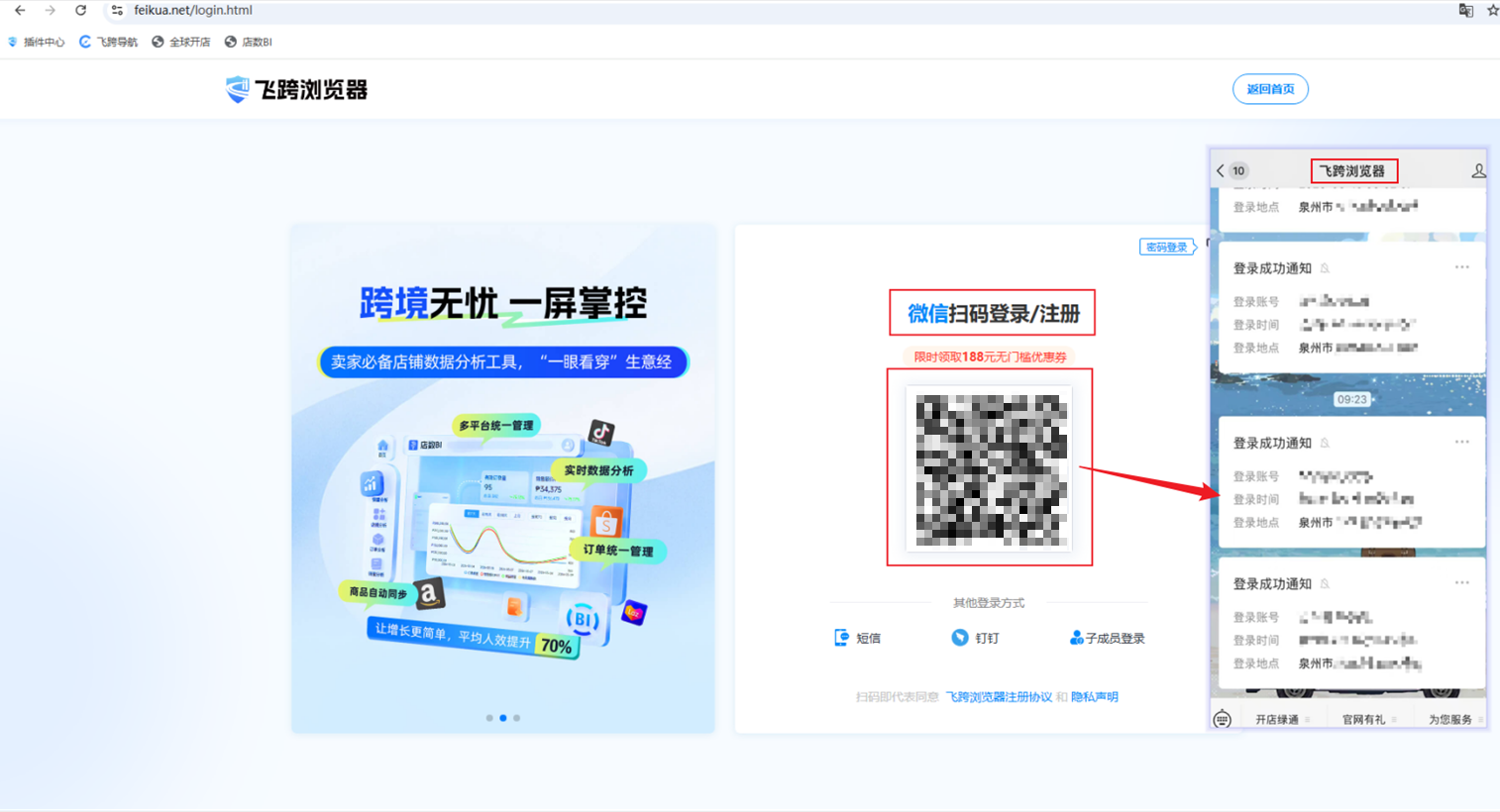Choose 钉钉 login method
Image resolution: width=1500 pixels, height=812 pixels.
975,638
